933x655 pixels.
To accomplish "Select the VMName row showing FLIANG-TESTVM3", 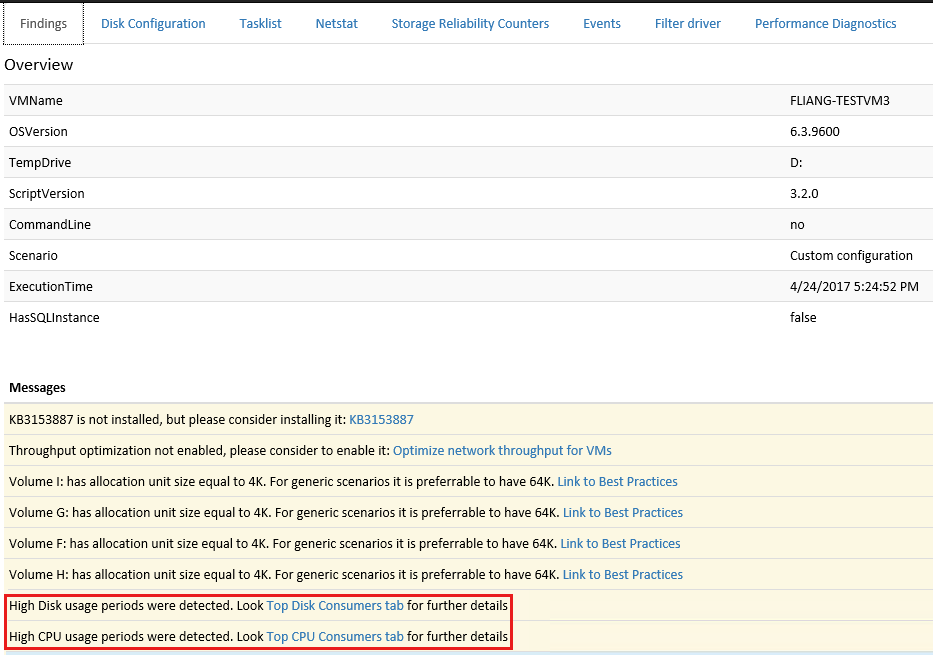I will coord(466,100).
